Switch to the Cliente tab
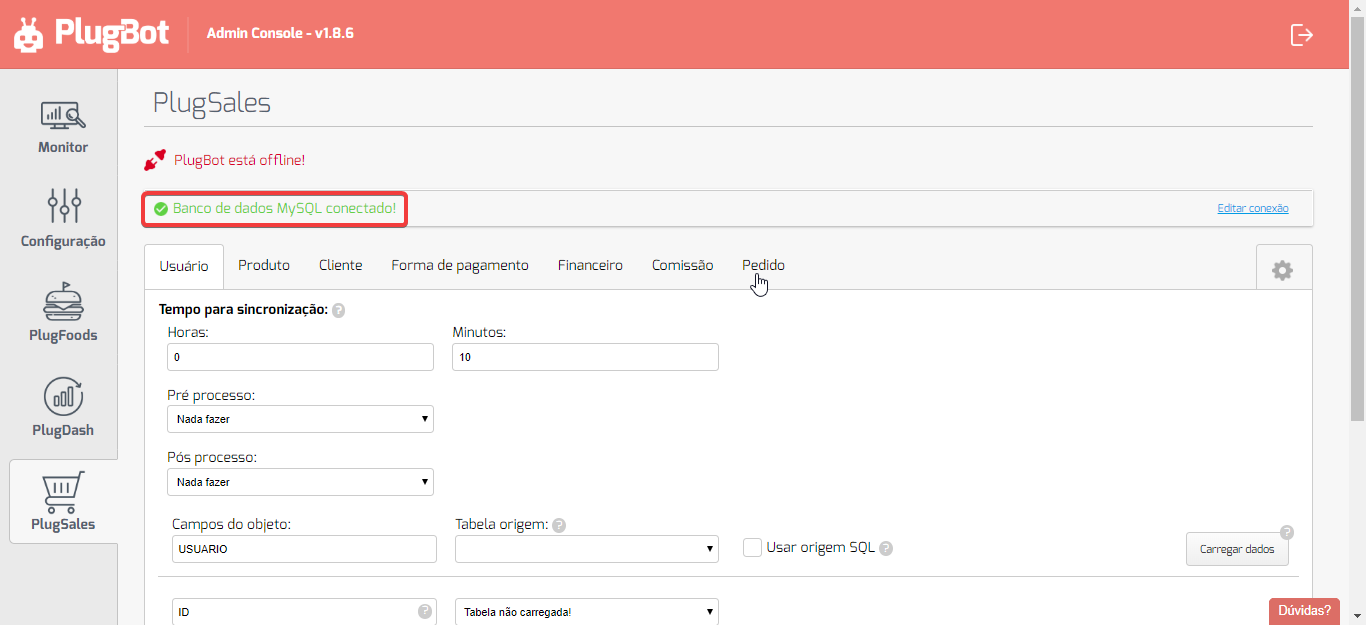The width and height of the screenshot is (1366, 625). coord(341,265)
